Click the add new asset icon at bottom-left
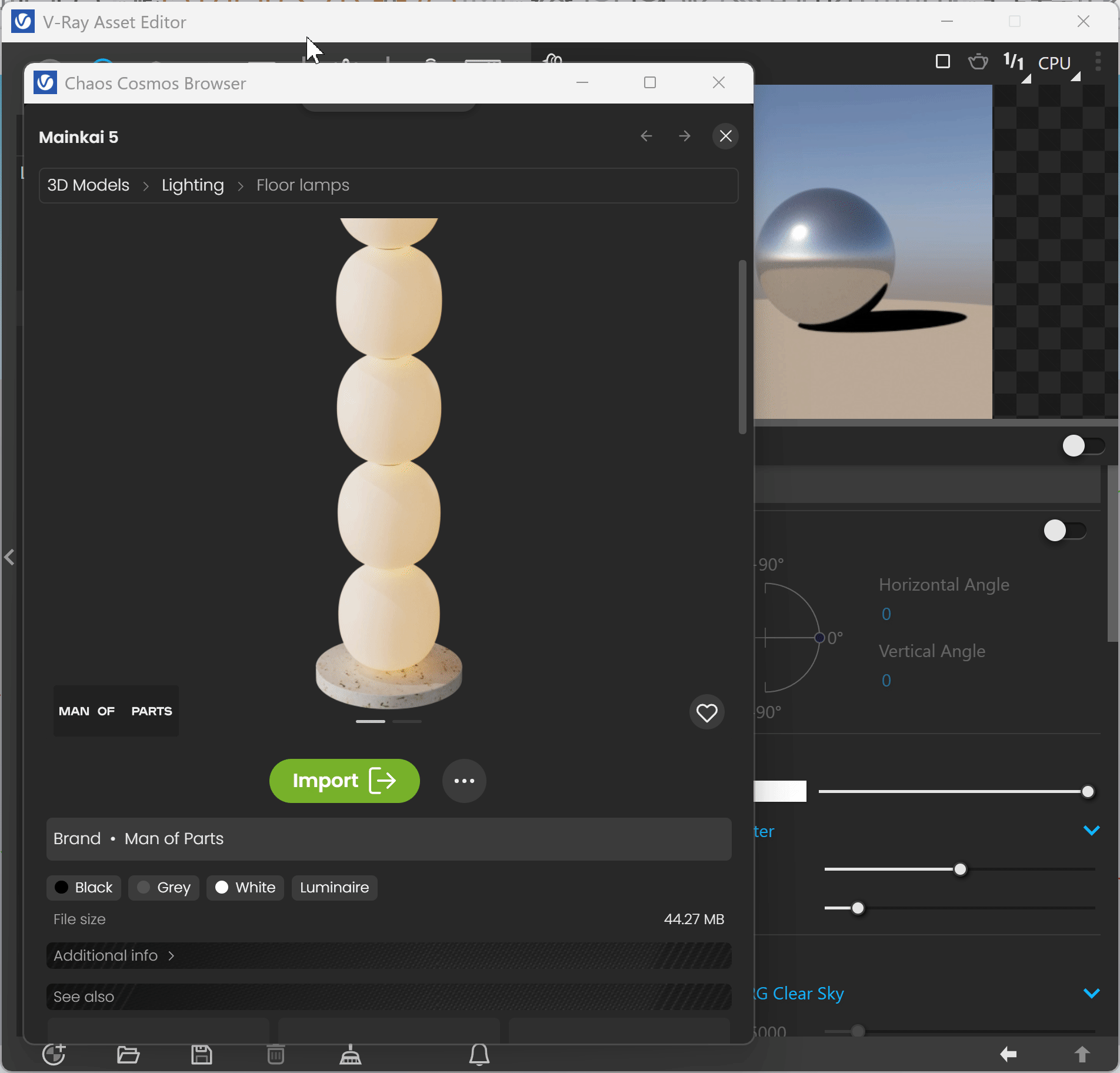Viewport: 1120px width, 1073px height. point(54,1054)
